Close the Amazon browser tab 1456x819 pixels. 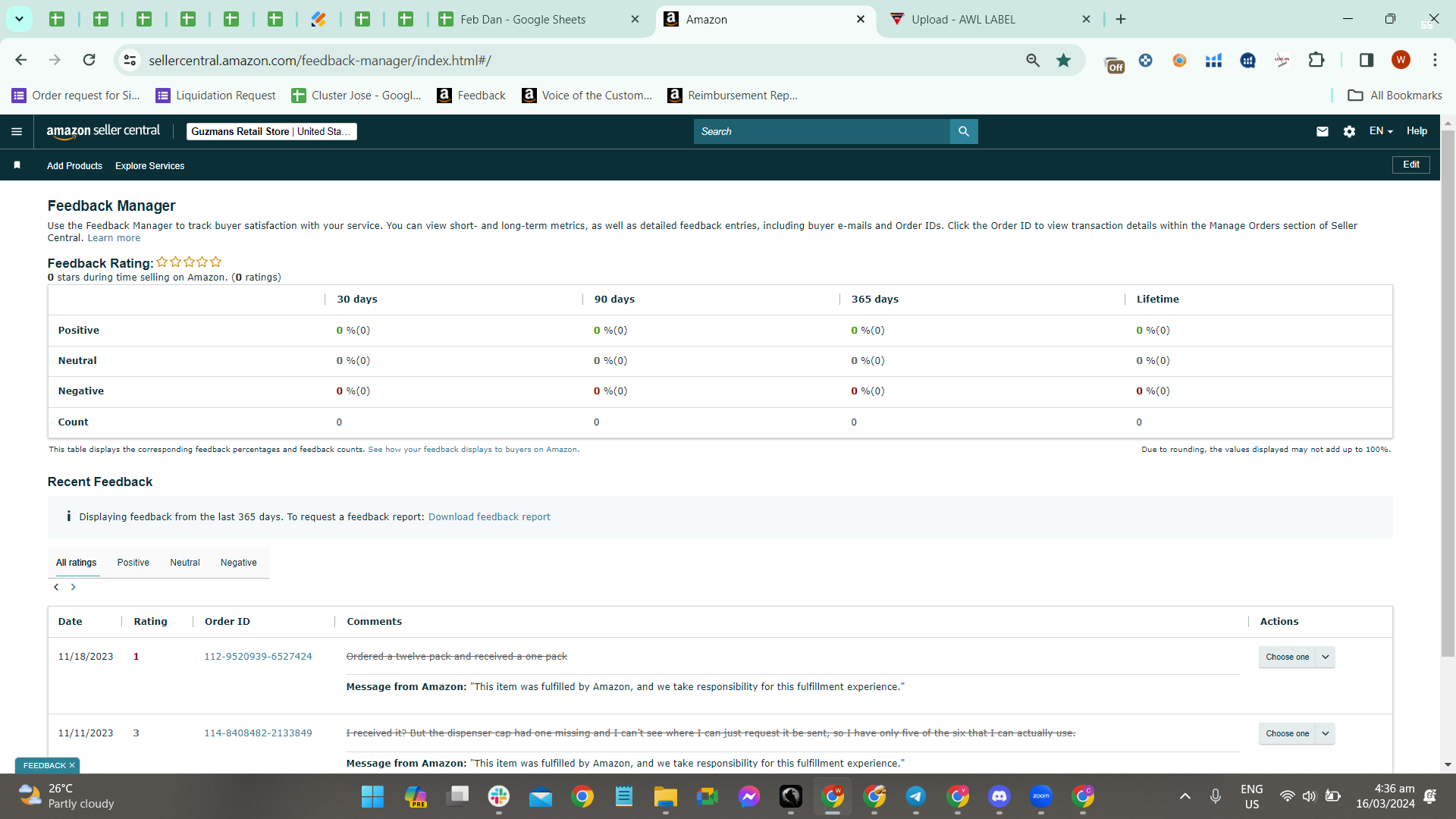coord(861,19)
